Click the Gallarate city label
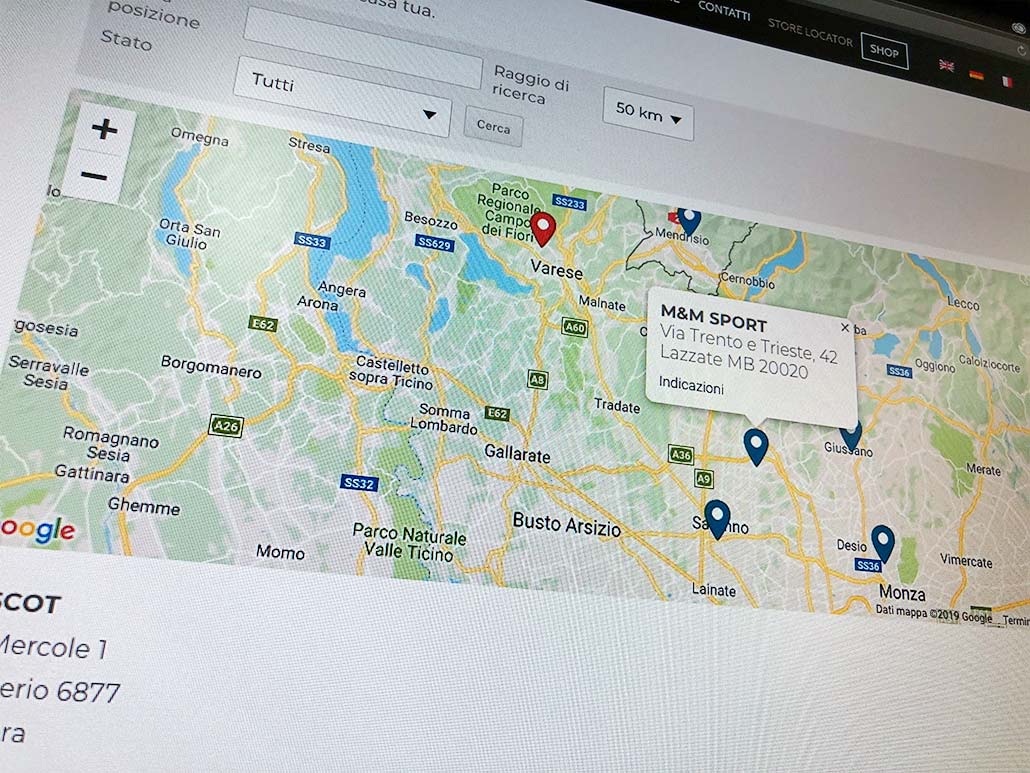The height and width of the screenshot is (773, 1030). point(517,453)
